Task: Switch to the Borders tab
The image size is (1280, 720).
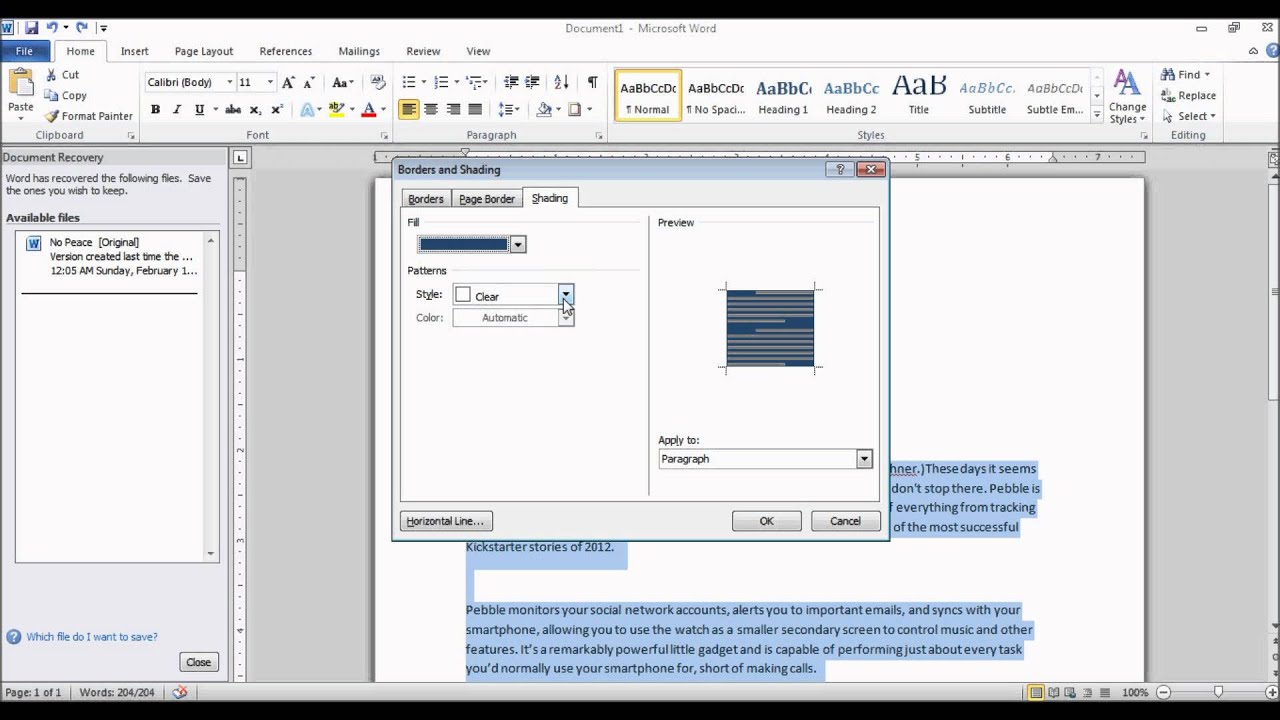Action: (x=426, y=199)
